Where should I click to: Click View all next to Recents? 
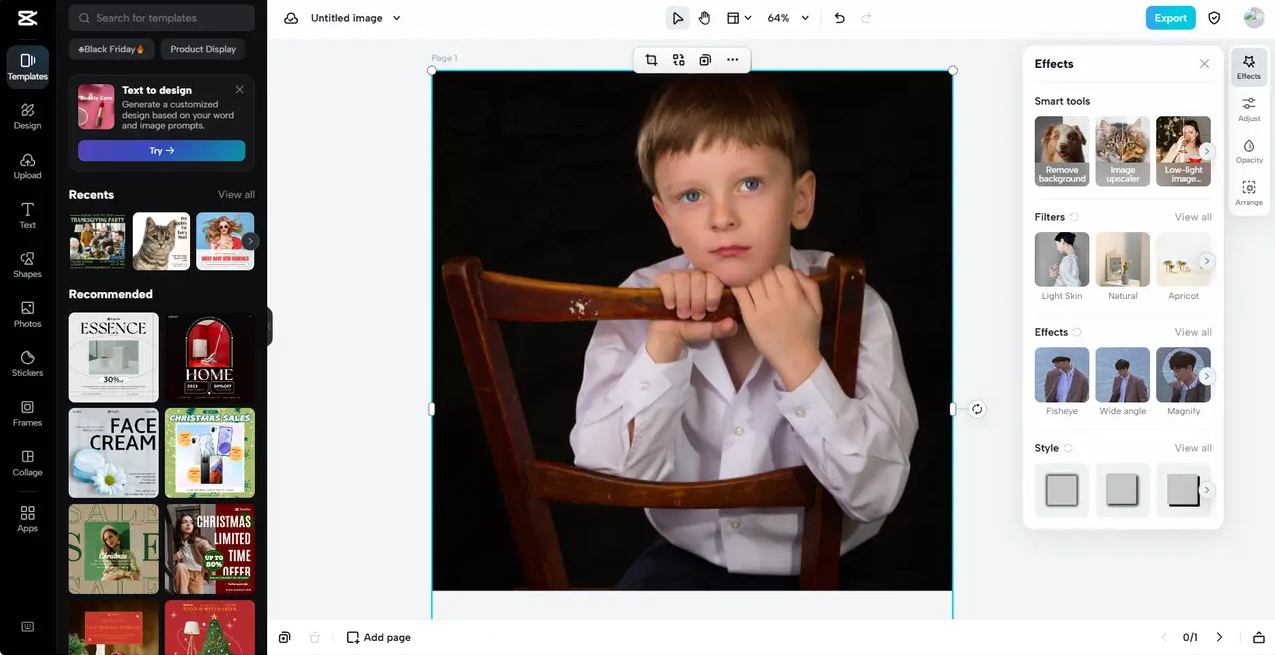click(x=236, y=195)
